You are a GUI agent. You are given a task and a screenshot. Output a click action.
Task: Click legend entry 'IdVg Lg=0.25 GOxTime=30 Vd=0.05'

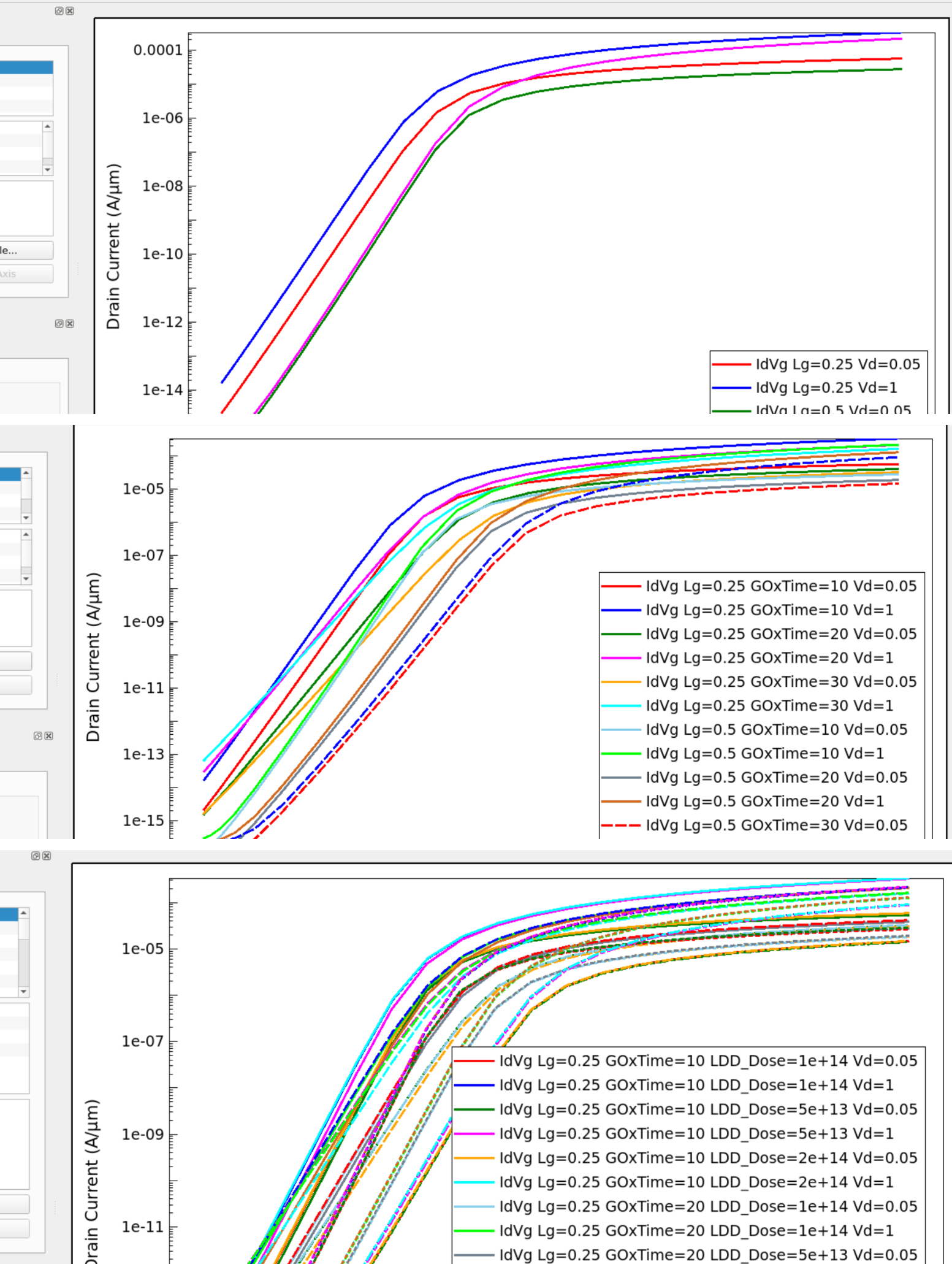point(781,682)
